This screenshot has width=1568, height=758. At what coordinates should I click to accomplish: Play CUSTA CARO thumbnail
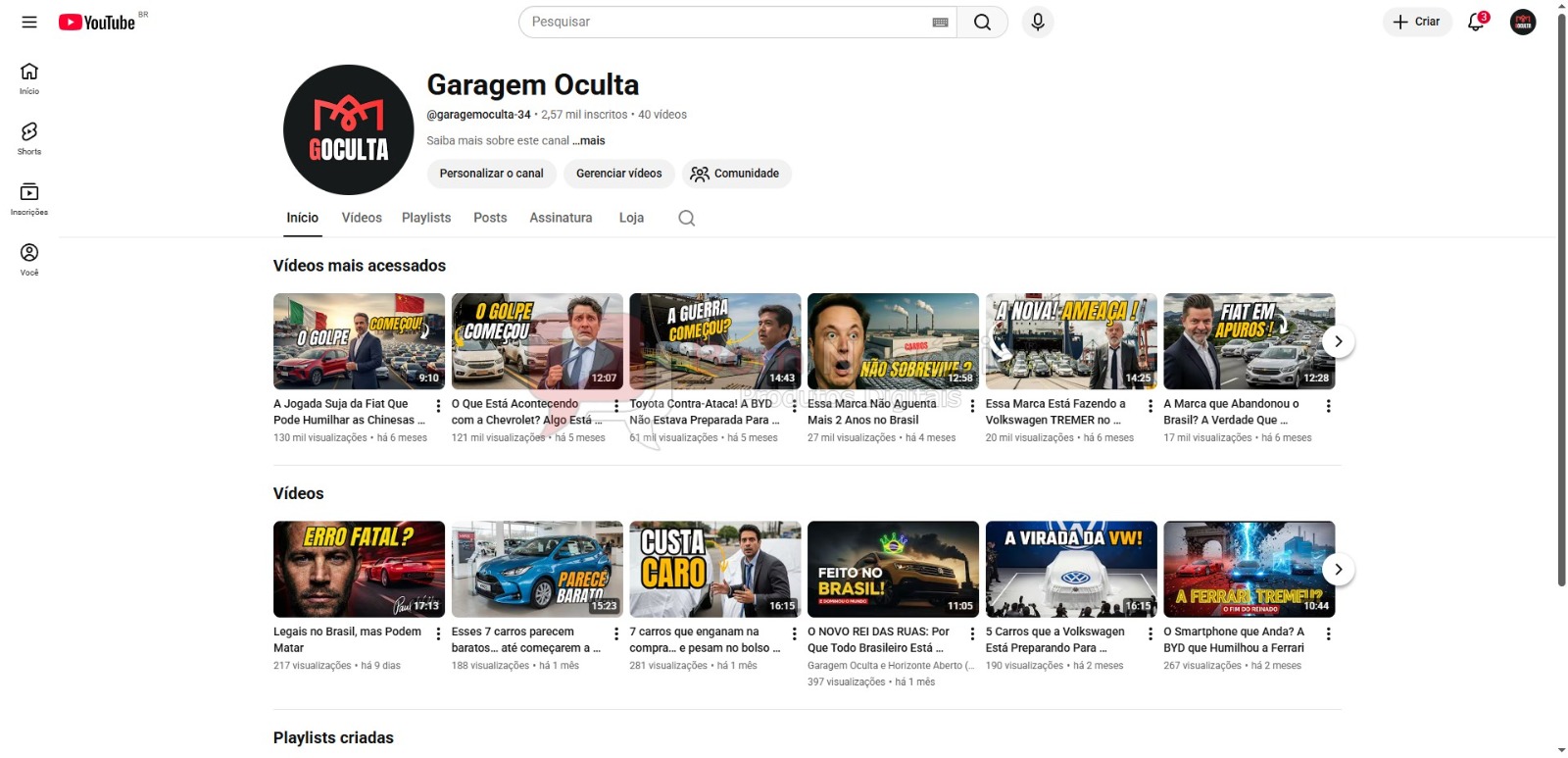point(714,569)
